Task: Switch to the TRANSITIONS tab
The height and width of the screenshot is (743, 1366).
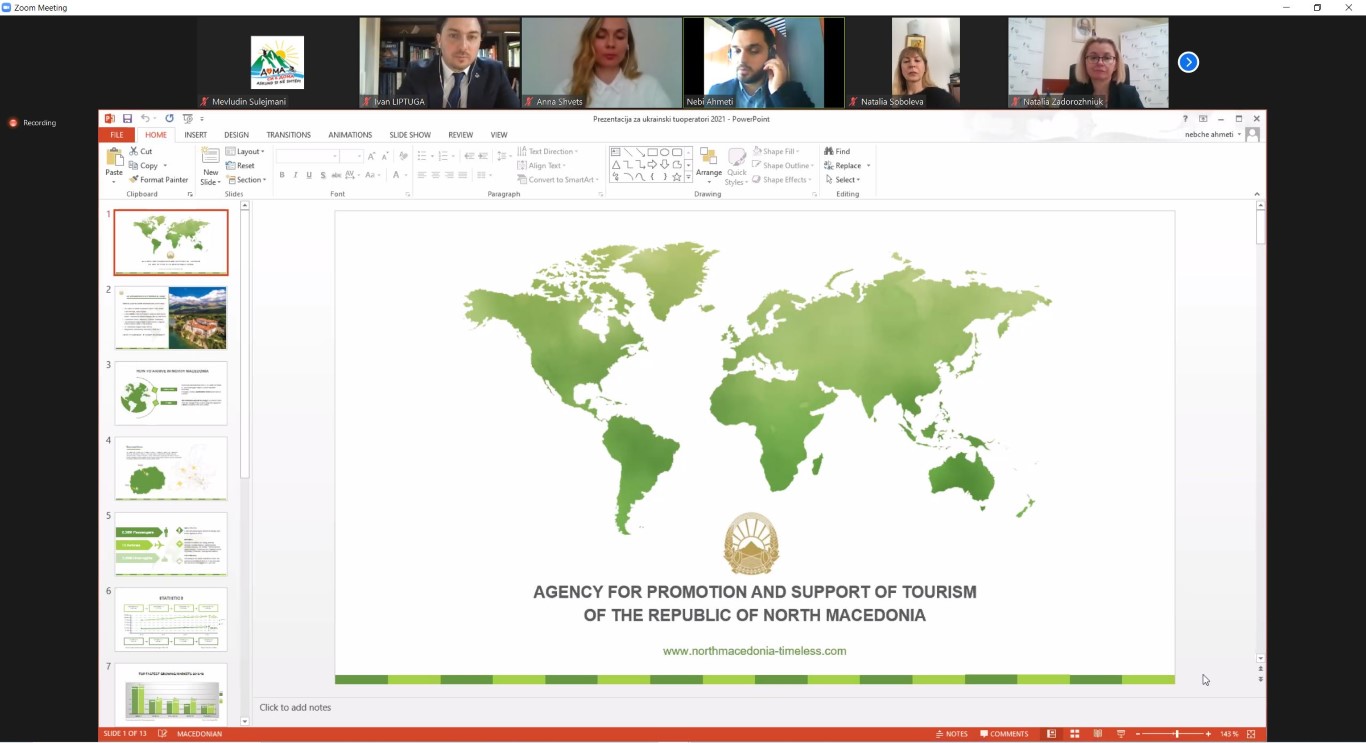Action: 289,135
